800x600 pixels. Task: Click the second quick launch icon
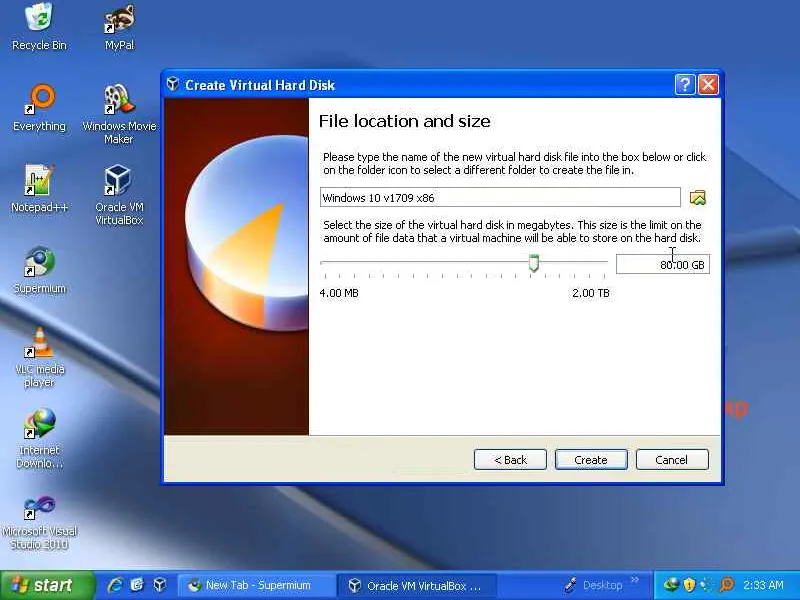point(137,585)
